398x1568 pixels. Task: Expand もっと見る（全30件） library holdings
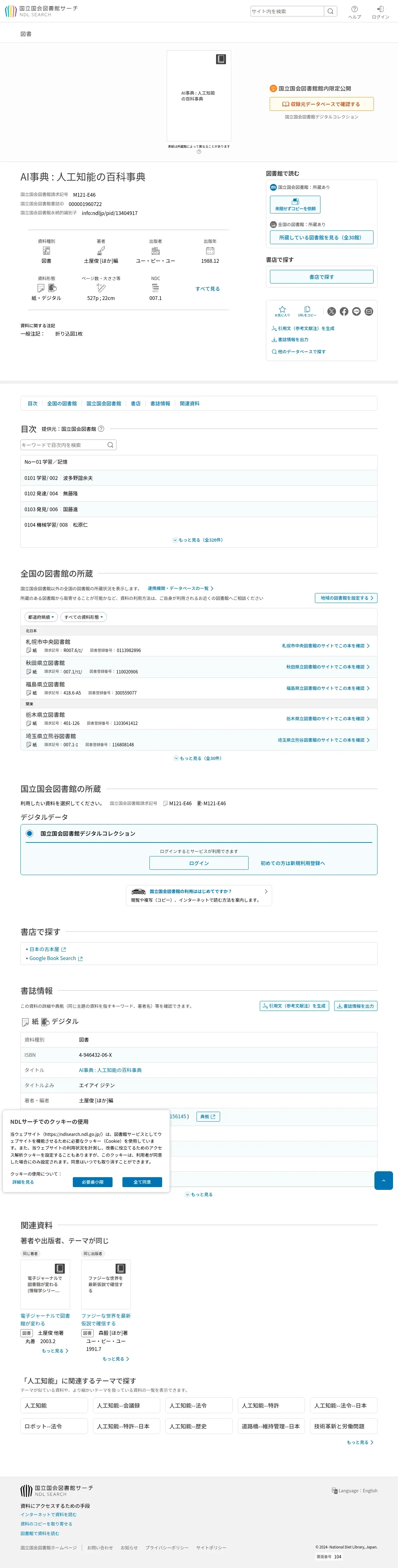click(x=198, y=758)
